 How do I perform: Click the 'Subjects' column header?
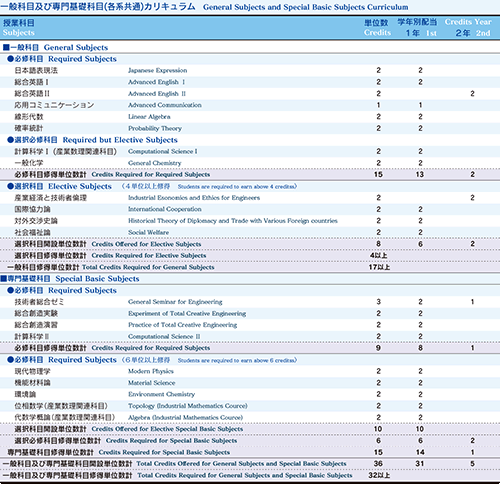click(19, 33)
